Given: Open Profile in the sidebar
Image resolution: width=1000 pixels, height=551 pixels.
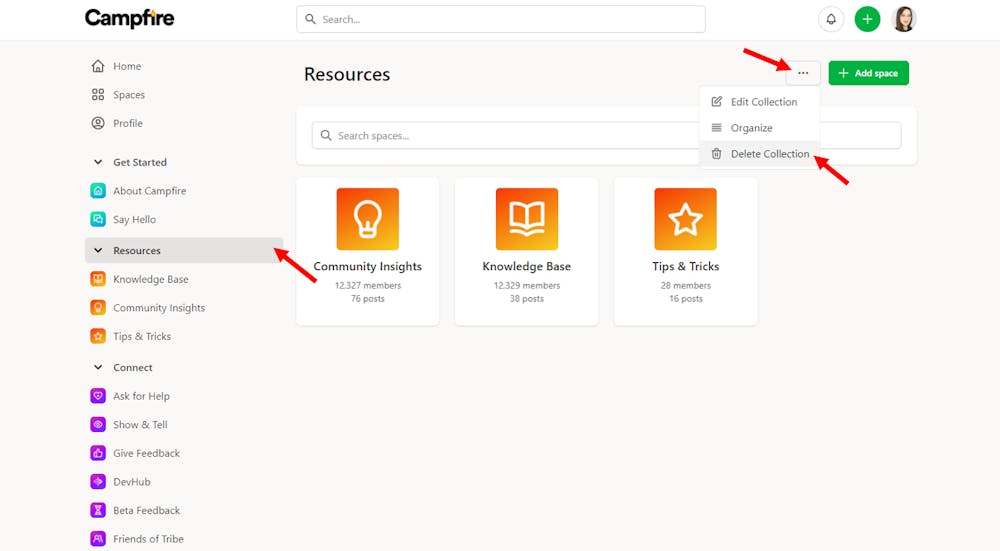Looking at the screenshot, I should [128, 123].
